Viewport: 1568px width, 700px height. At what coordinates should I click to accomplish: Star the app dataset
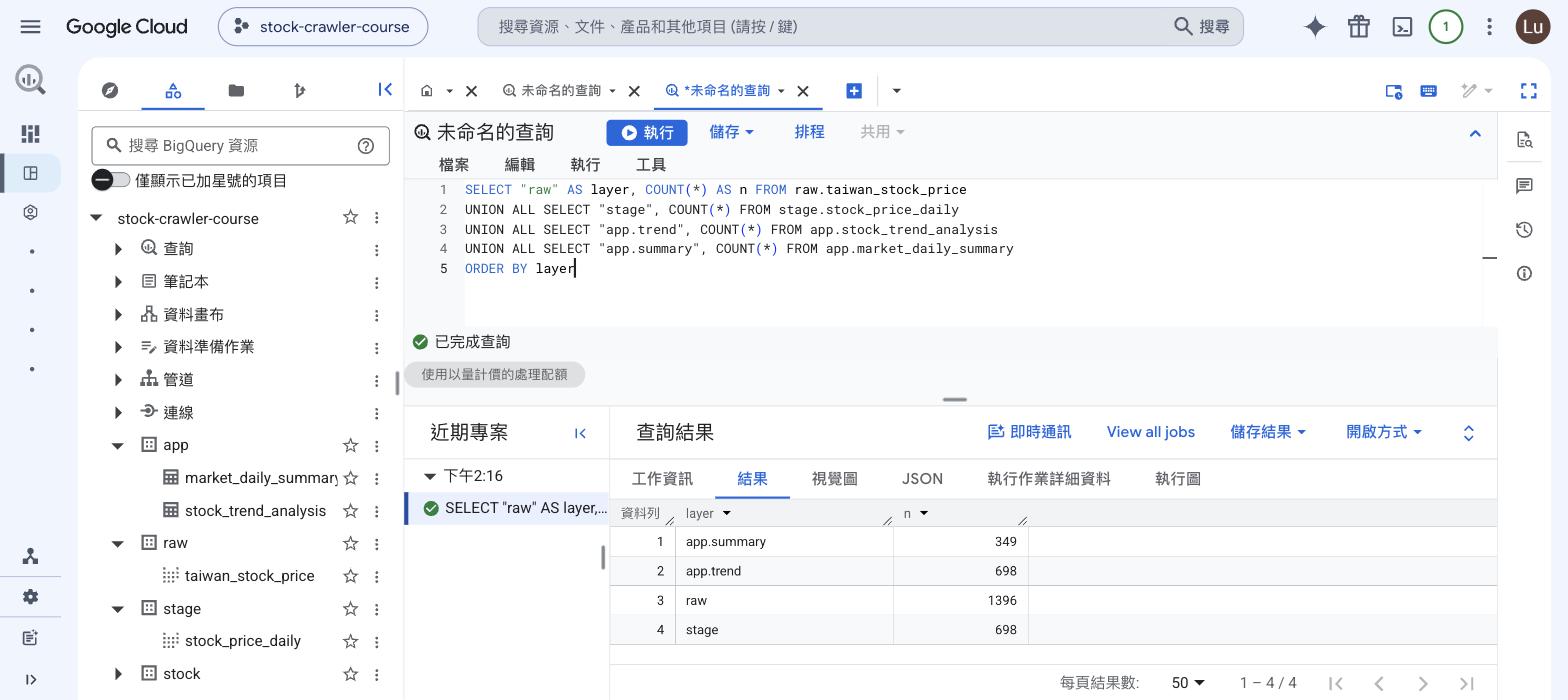(x=350, y=445)
